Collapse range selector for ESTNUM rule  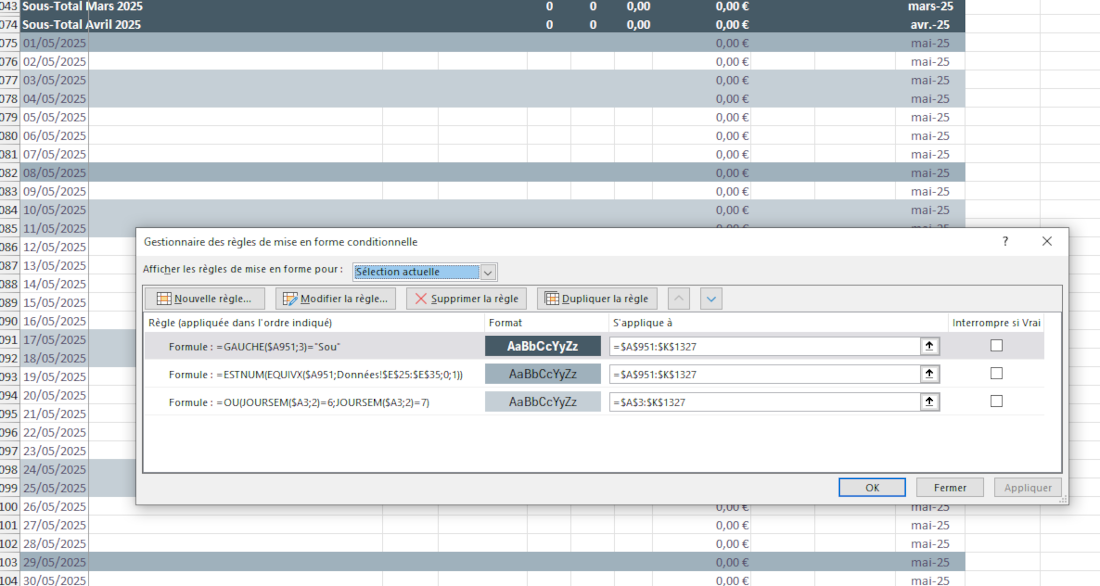pyautogui.click(x=930, y=374)
